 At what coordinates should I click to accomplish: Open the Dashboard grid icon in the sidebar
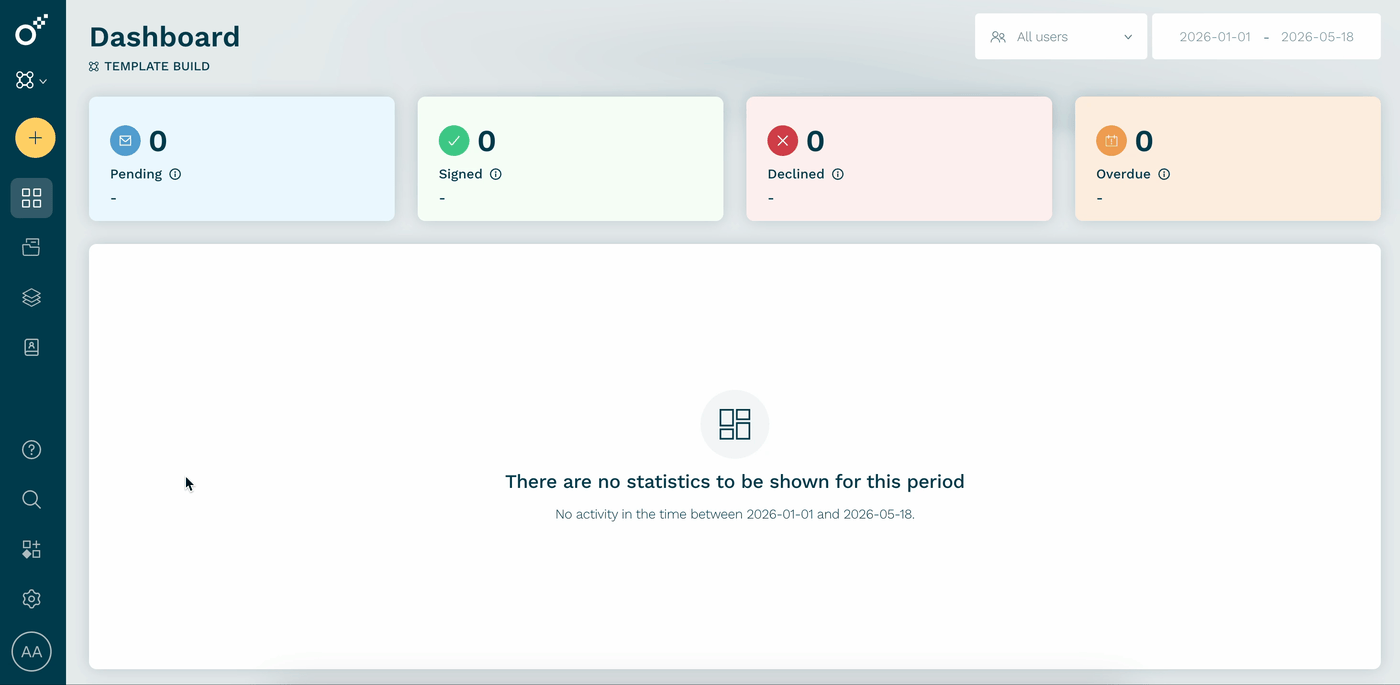pyautogui.click(x=32, y=198)
